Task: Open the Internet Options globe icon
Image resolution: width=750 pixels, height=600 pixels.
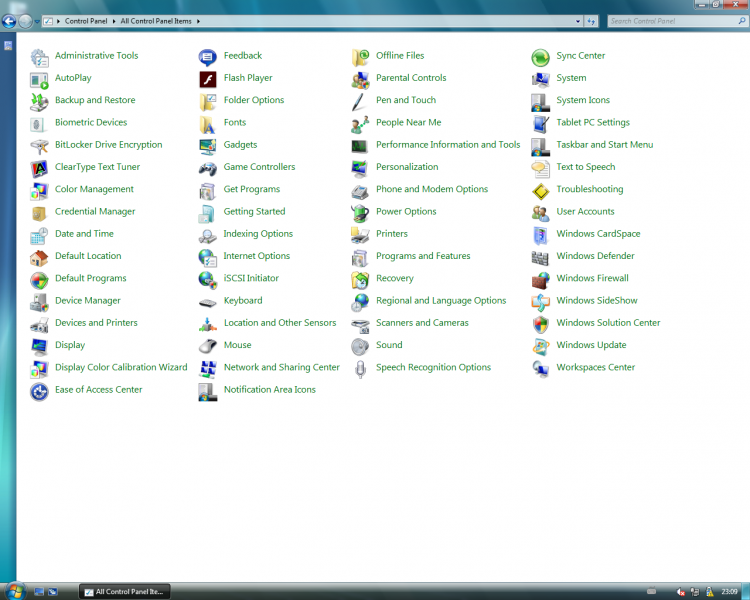Action: pos(208,257)
